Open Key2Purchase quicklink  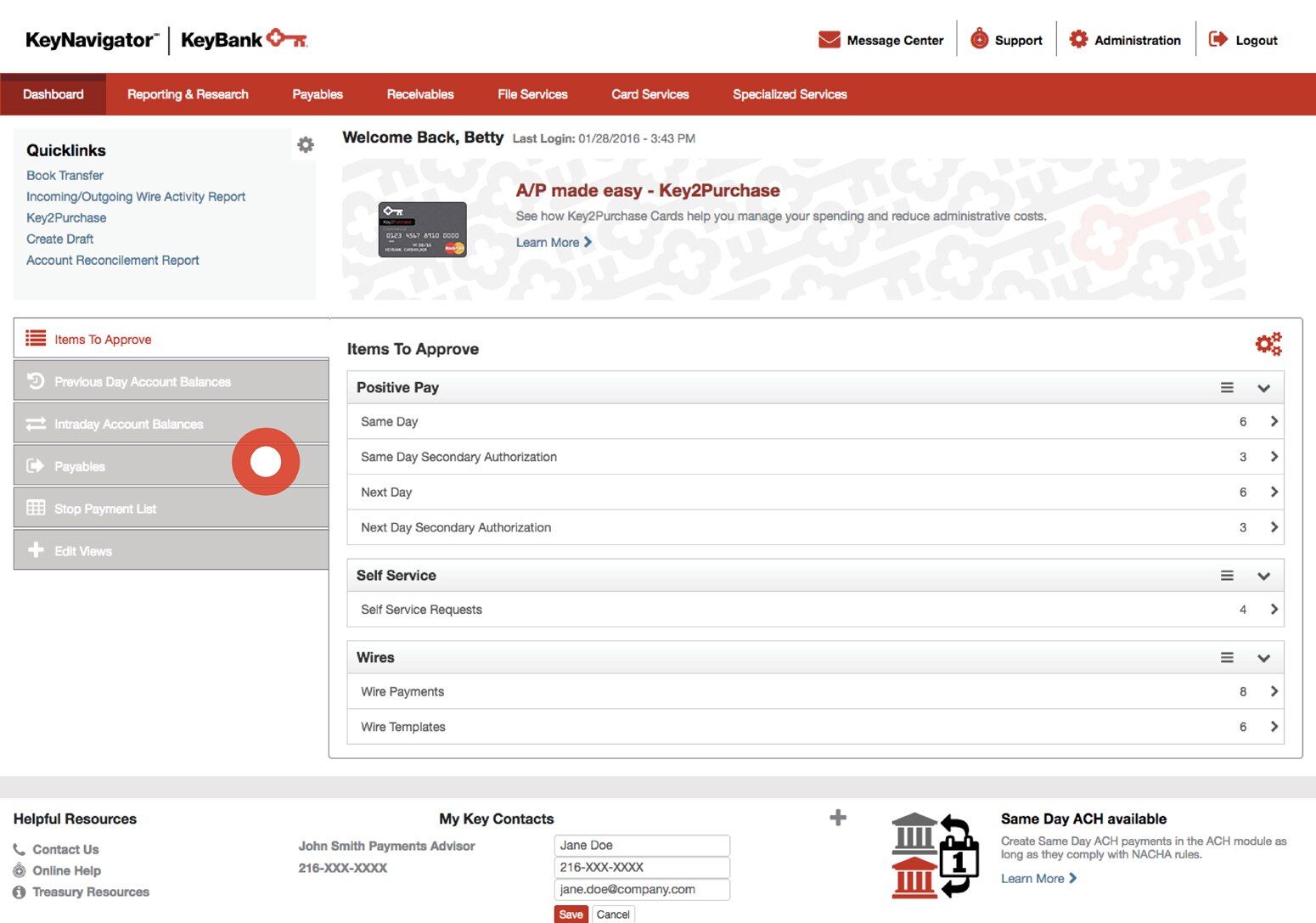click(66, 217)
